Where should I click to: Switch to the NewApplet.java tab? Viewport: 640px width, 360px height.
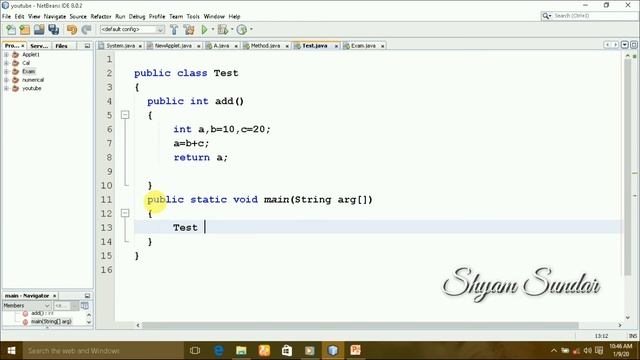[173, 46]
